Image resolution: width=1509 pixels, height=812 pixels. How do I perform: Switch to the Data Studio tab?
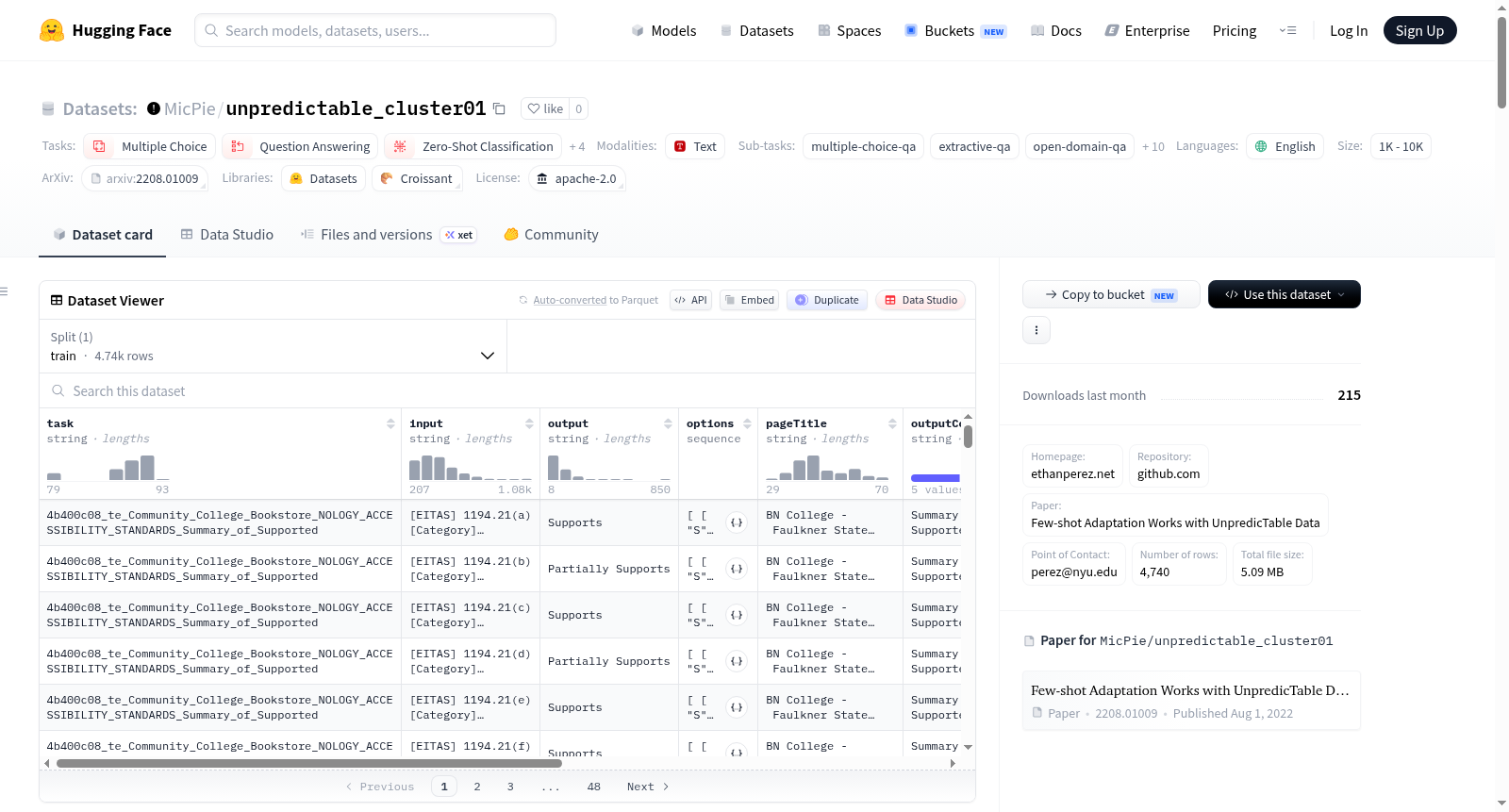[227, 235]
